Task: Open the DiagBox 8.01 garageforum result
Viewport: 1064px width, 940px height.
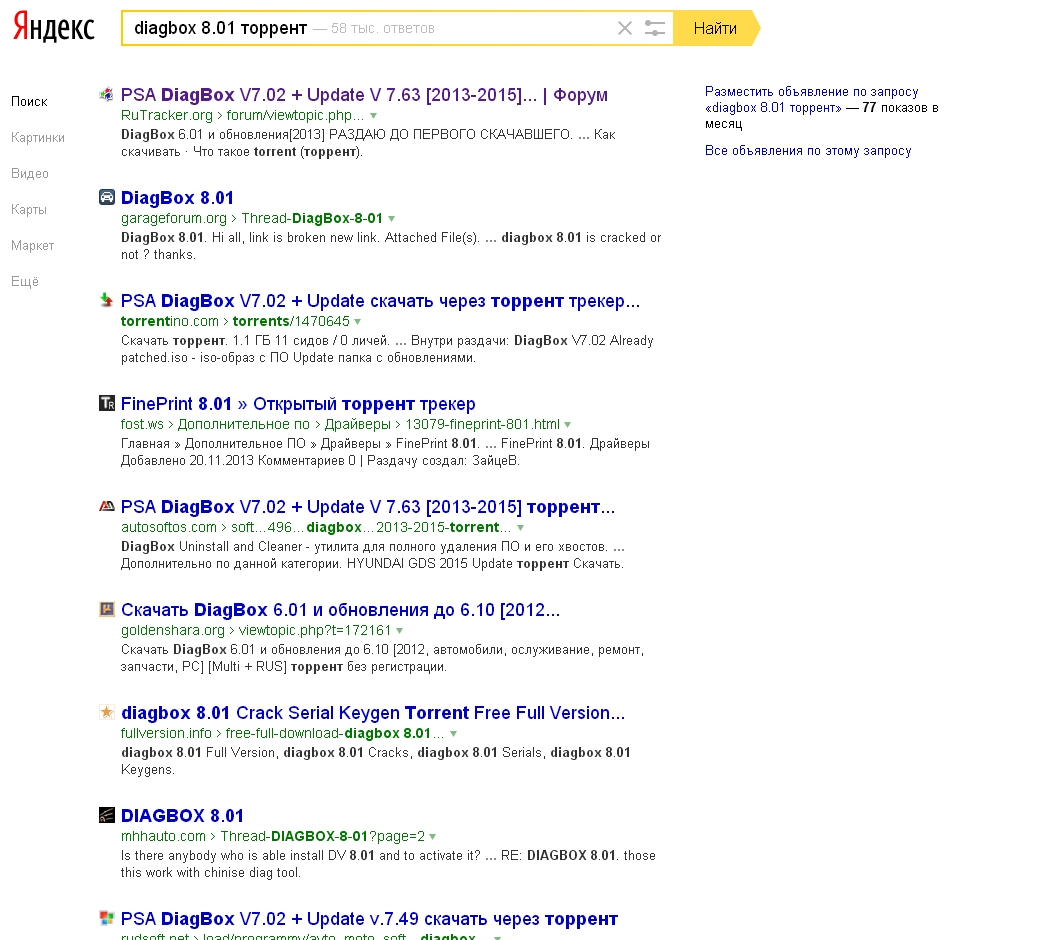Action: tap(177, 198)
